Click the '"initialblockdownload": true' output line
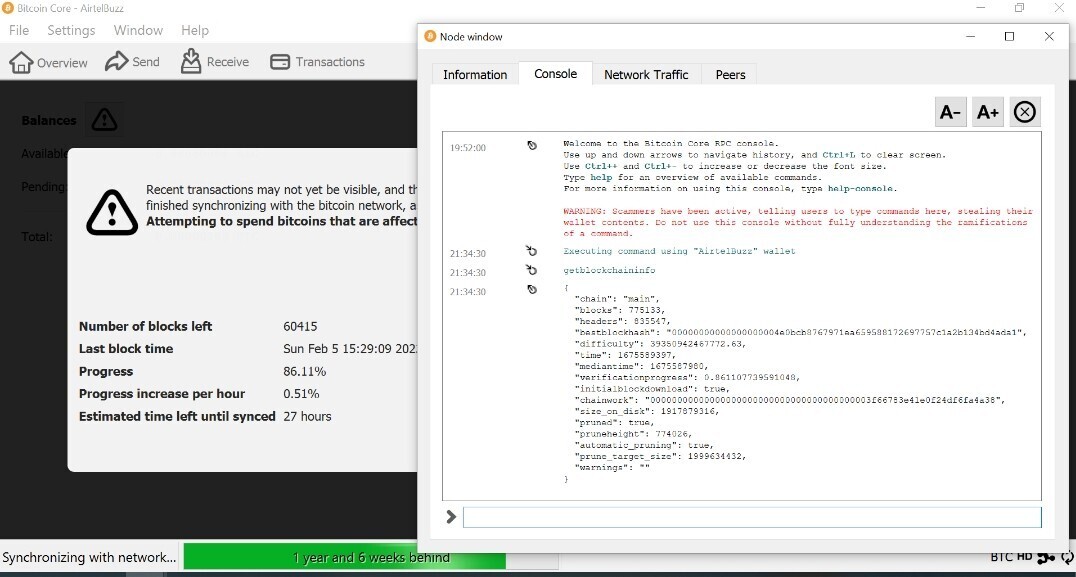1076x577 pixels. (x=652, y=389)
